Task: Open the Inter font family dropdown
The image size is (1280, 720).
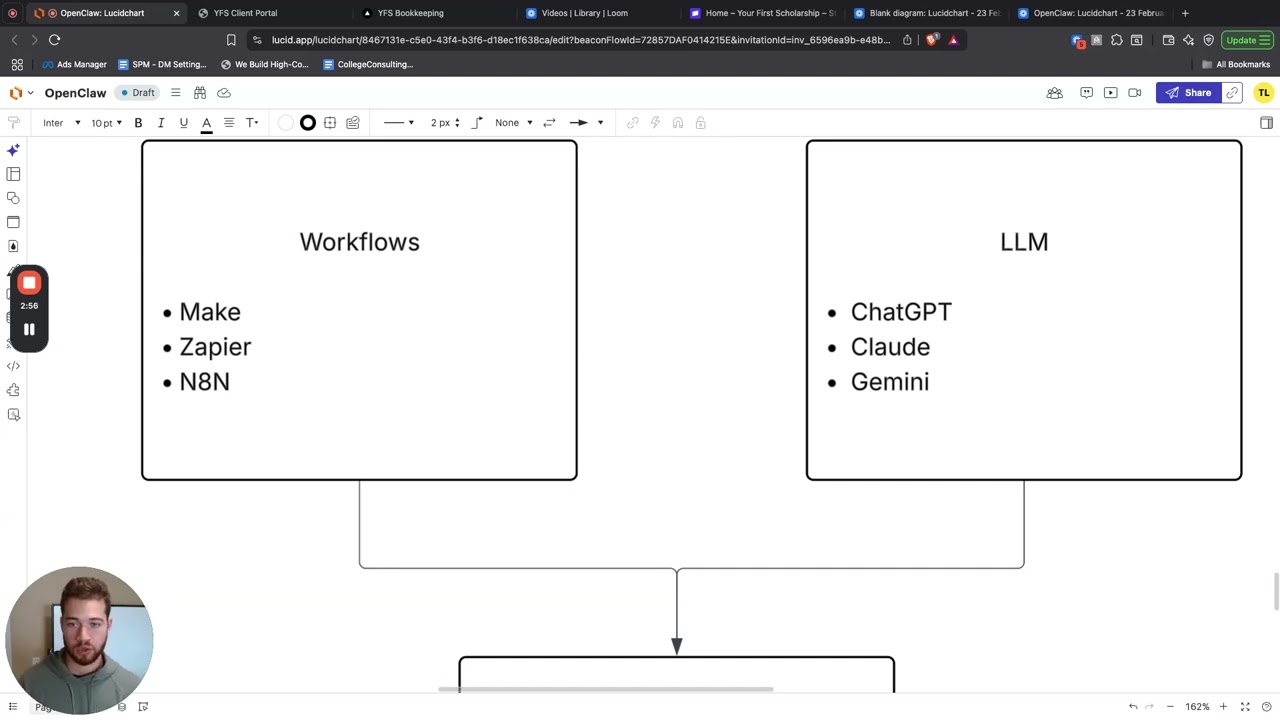Action: coord(61,123)
